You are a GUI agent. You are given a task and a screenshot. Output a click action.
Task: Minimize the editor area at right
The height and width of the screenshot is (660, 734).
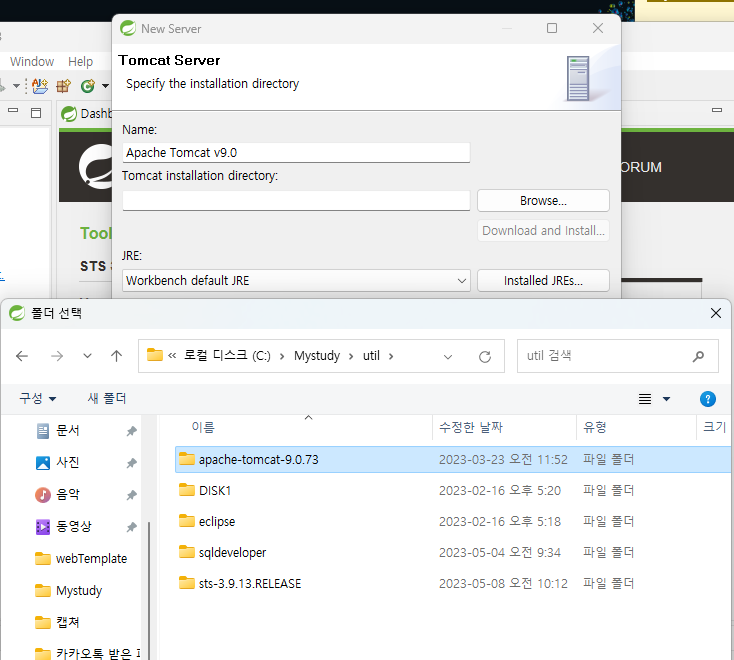click(x=717, y=110)
